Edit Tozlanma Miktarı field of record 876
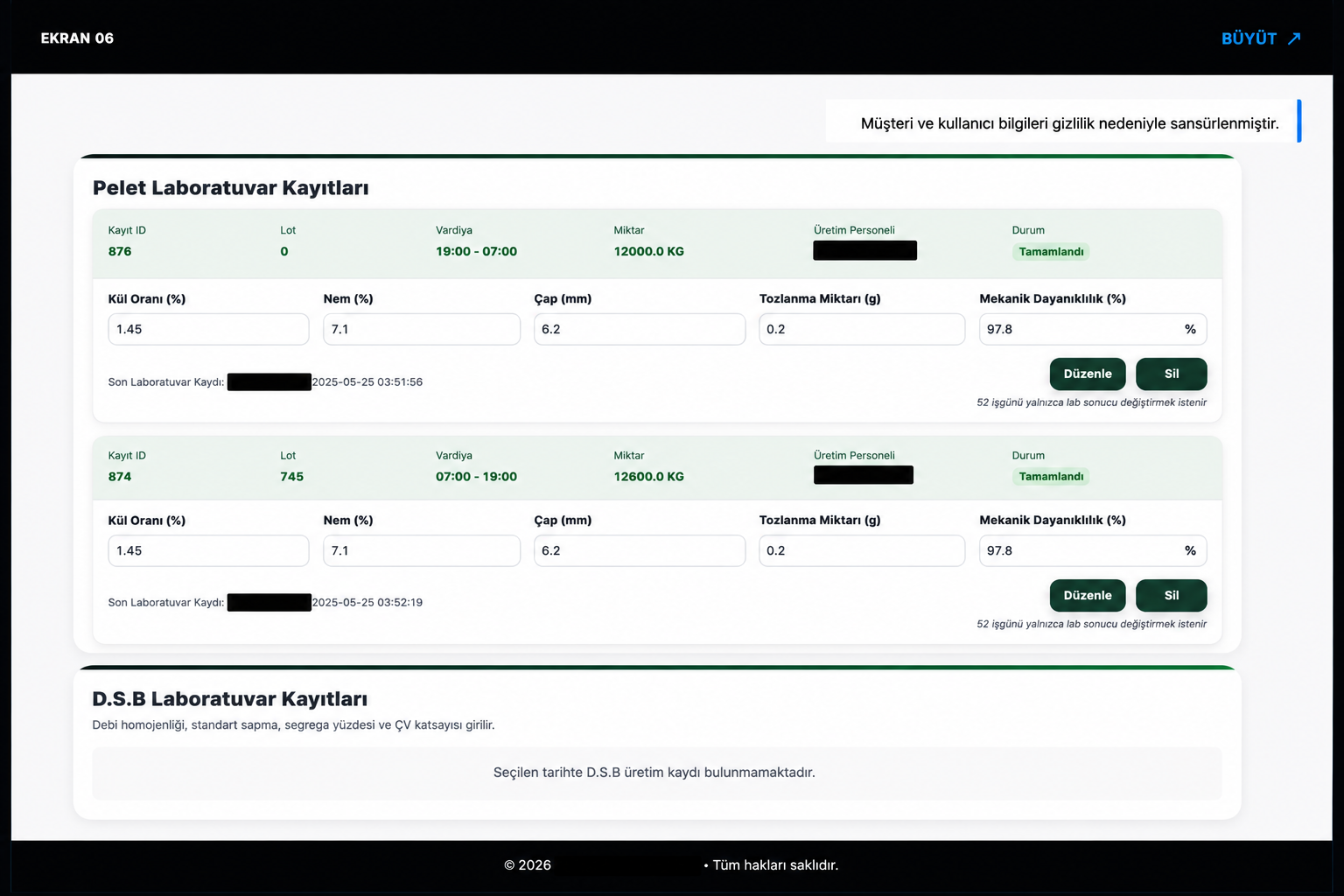This screenshot has height=896, width=1344. [862, 329]
